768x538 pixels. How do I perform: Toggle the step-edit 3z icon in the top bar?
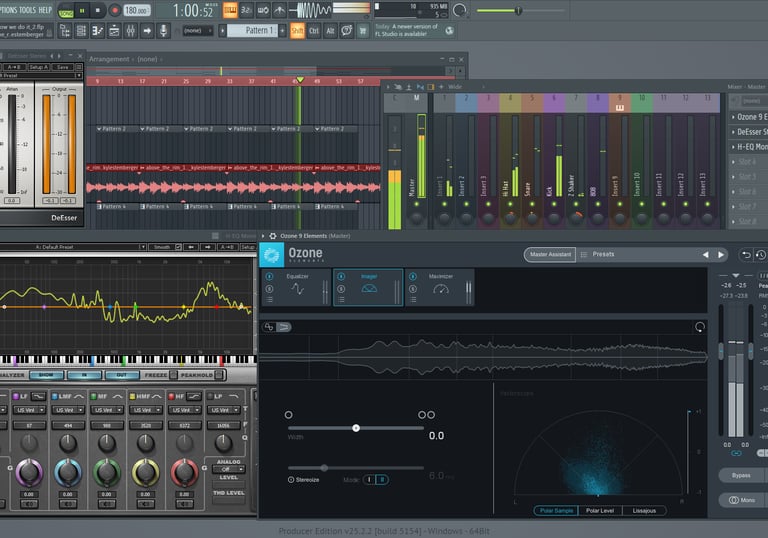(x=246, y=10)
